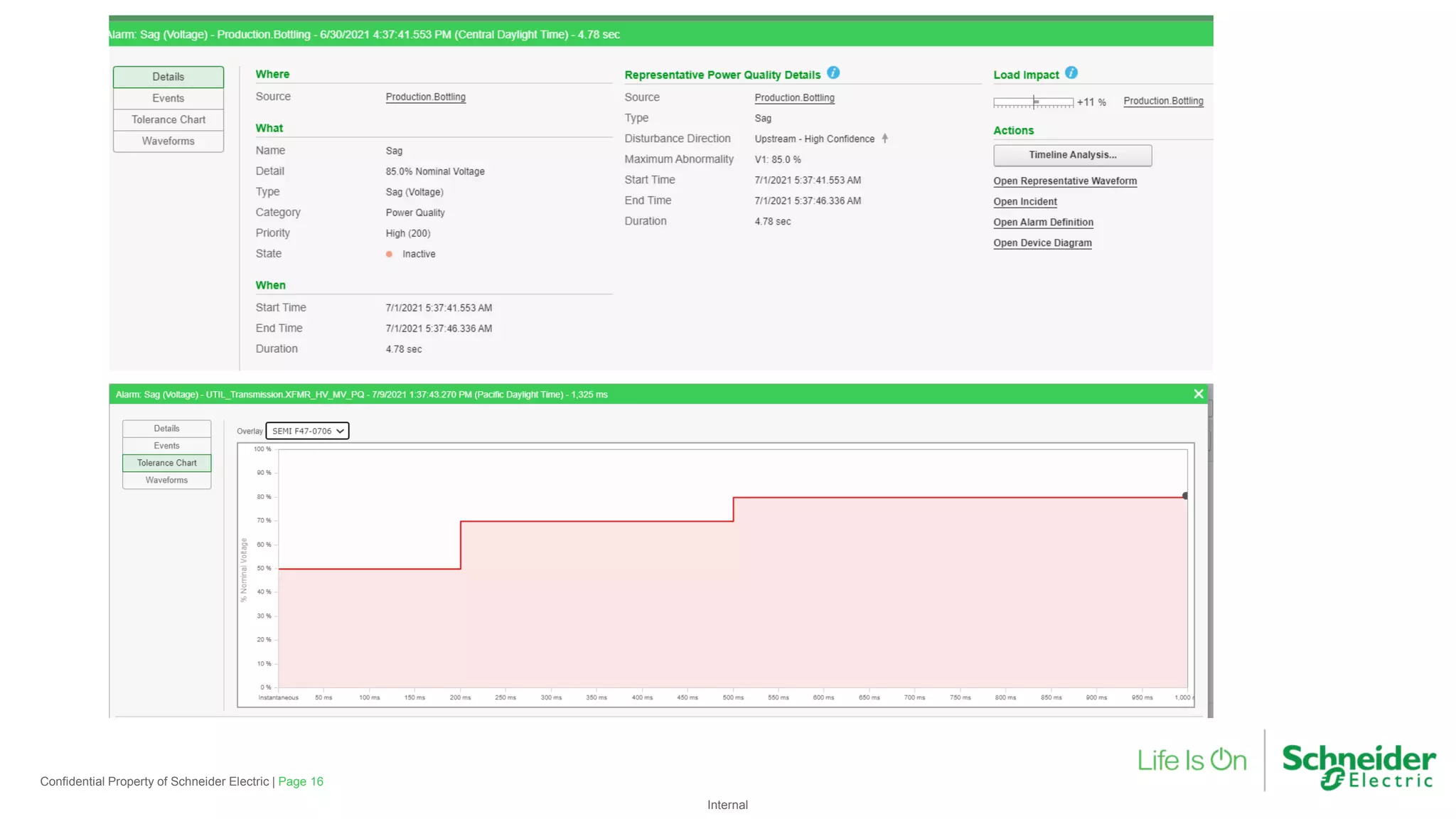
Task: Click the '200 ms' axis label on chart
Action: (x=460, y=697)
